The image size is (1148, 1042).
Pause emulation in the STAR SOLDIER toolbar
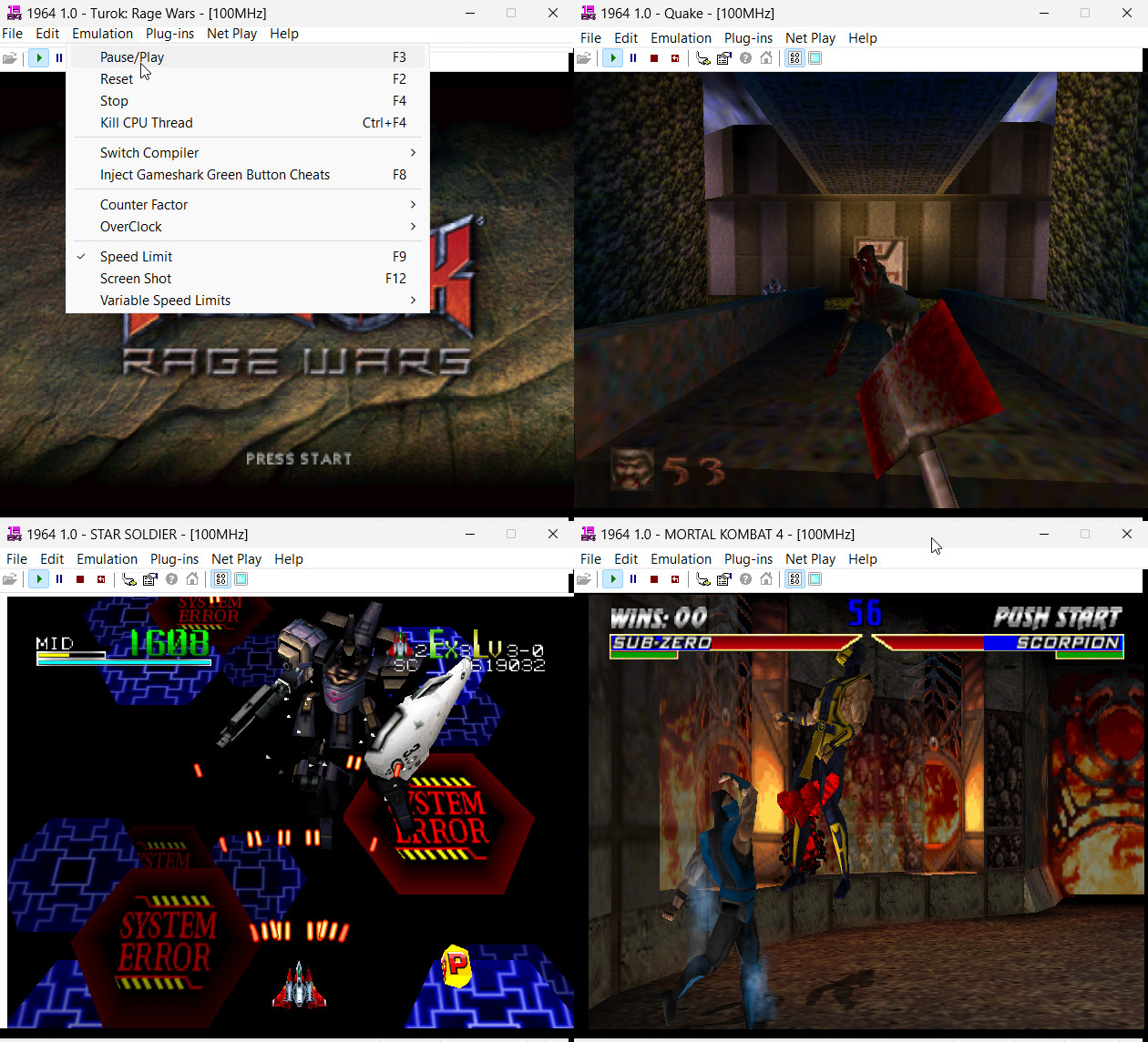pos(59,579)
